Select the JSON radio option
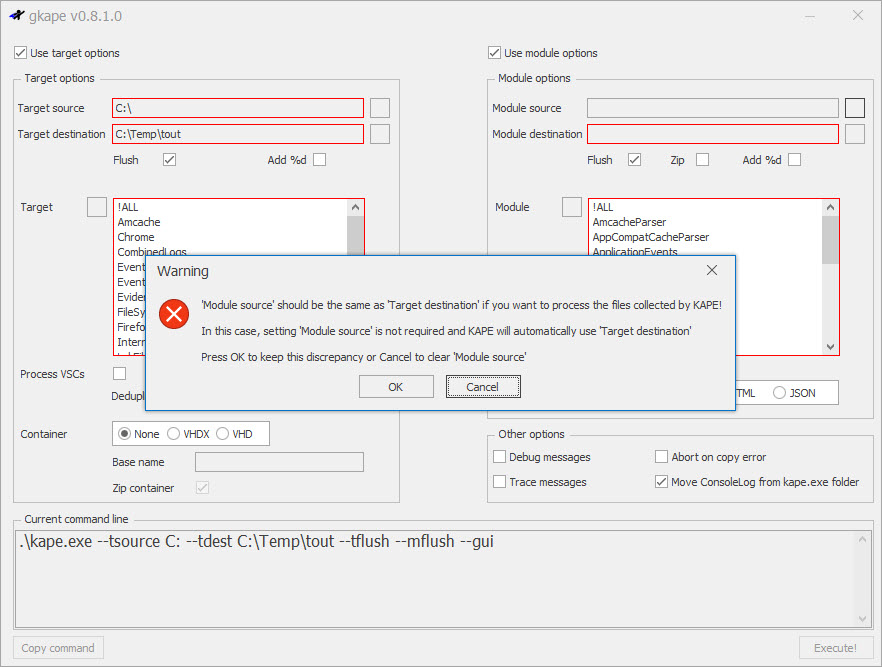Viewport: 882px width, 667px height. pyautogui.click(x=779, y=393)
